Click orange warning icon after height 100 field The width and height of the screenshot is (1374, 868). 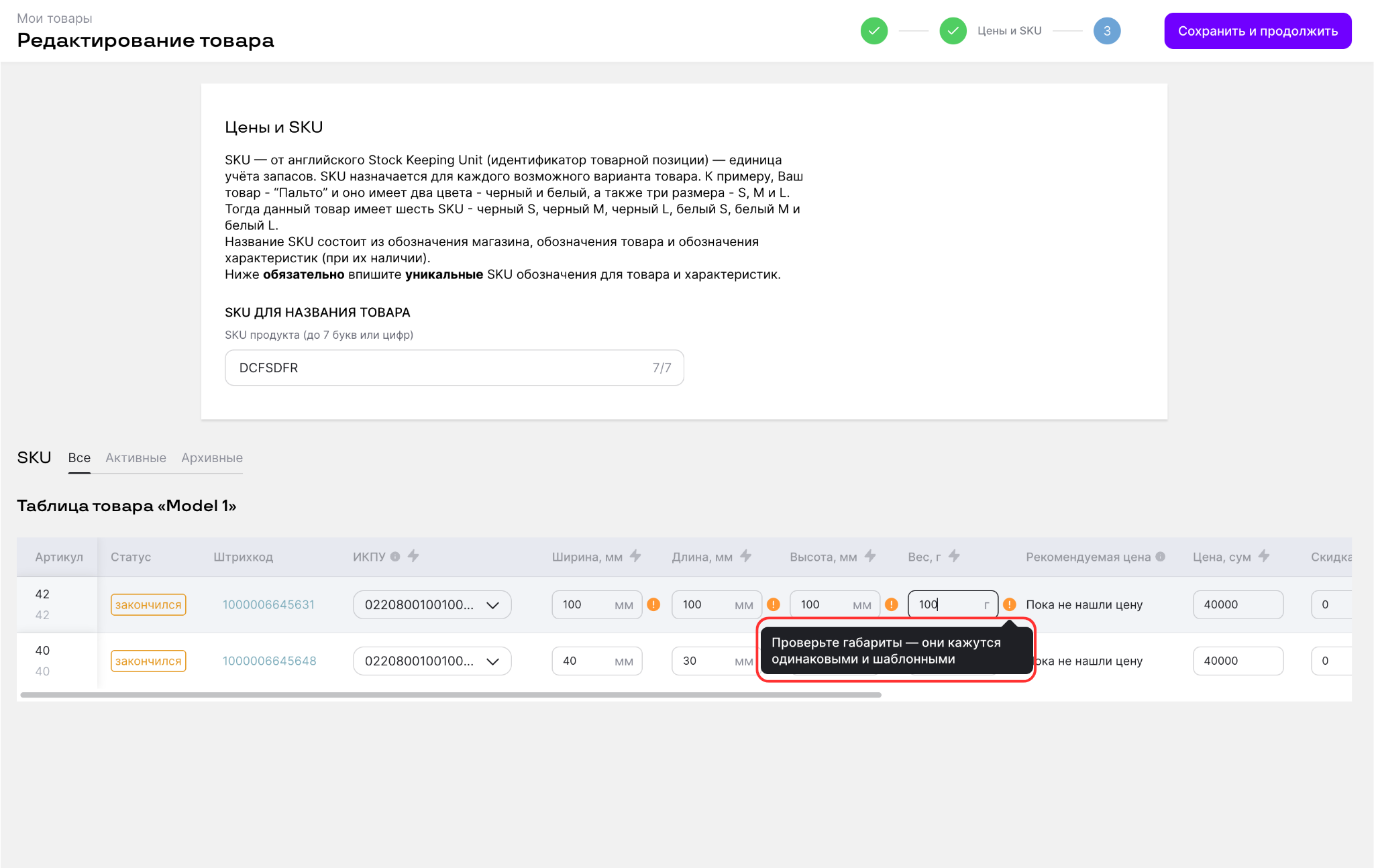(x=892, y=604)
